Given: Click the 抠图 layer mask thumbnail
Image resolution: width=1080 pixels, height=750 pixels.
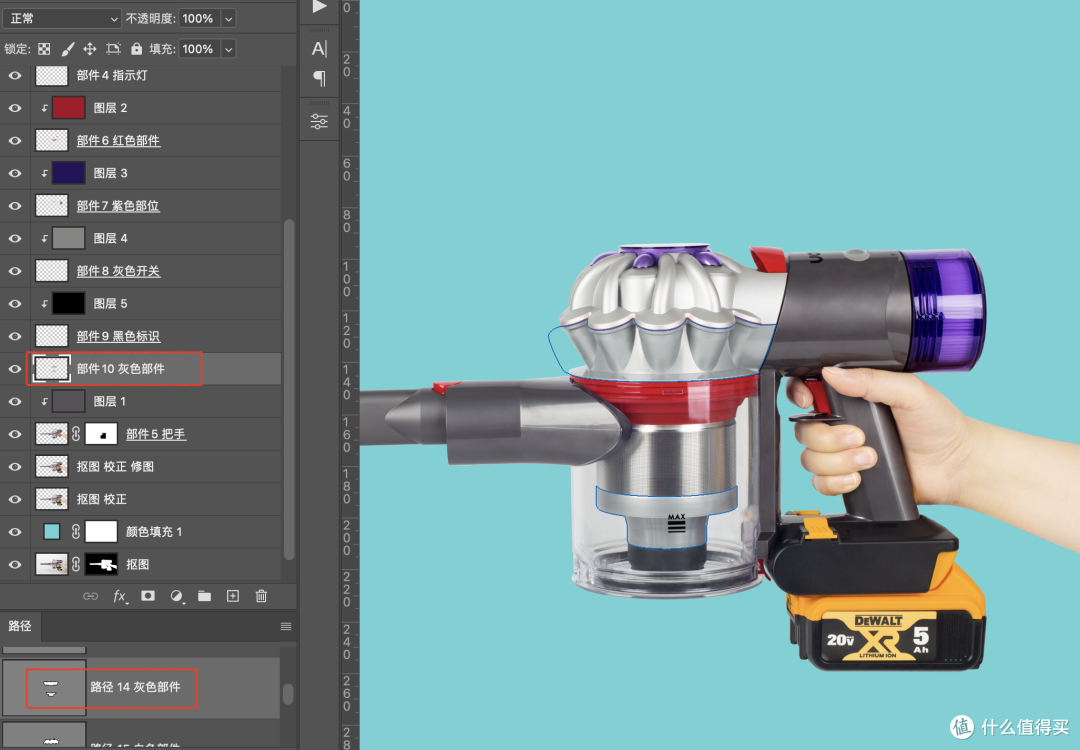Looking at the screenshot, I should point(101,564).
